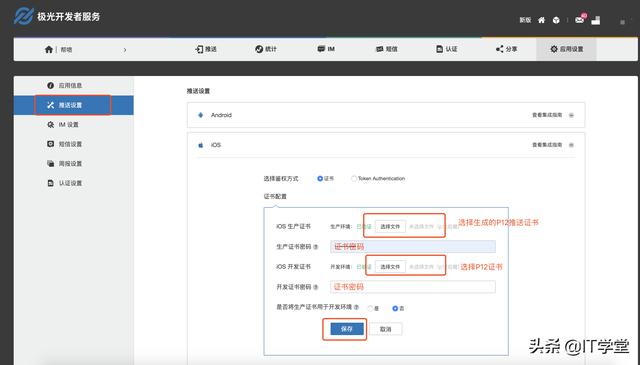Select 是 to use the production certificate for development

point(370,308)
